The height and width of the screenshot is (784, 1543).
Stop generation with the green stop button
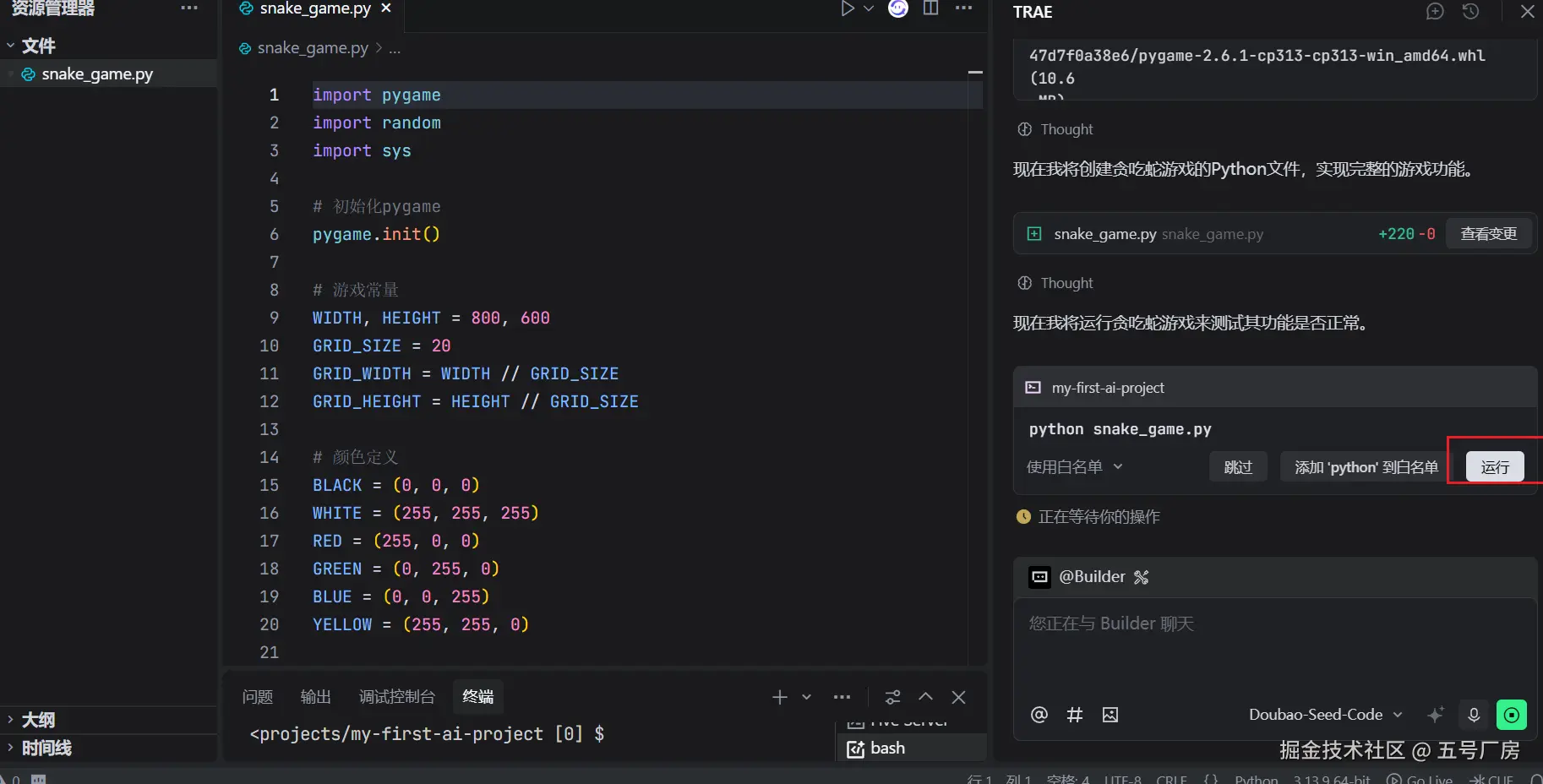coord(1512,715)
